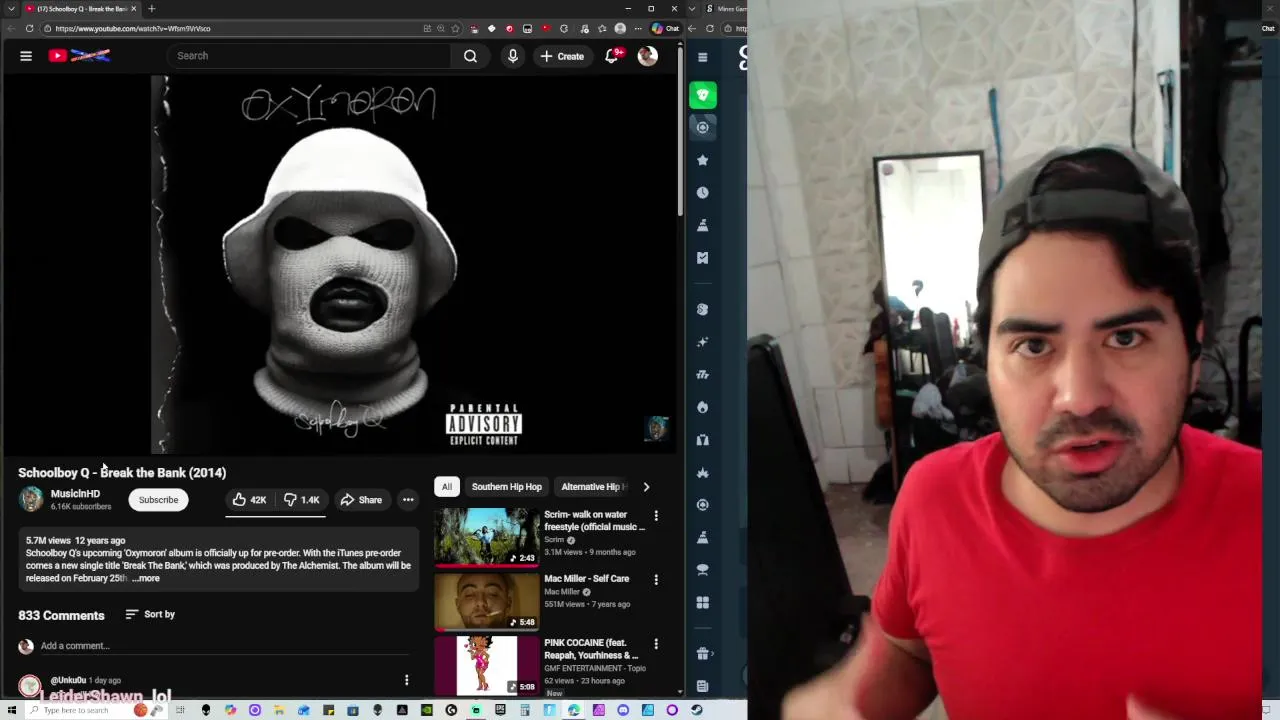Open options menu for @Unku0u comment

pyautogui.click(x=406, y=681)
